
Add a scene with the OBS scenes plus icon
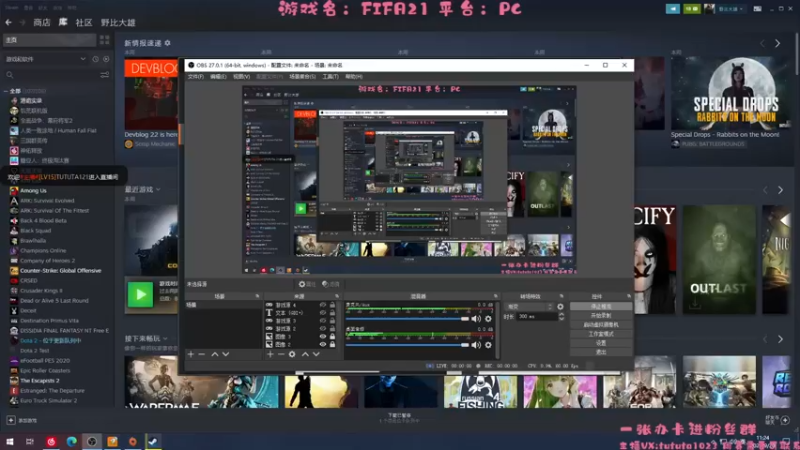tap(191, 354)
